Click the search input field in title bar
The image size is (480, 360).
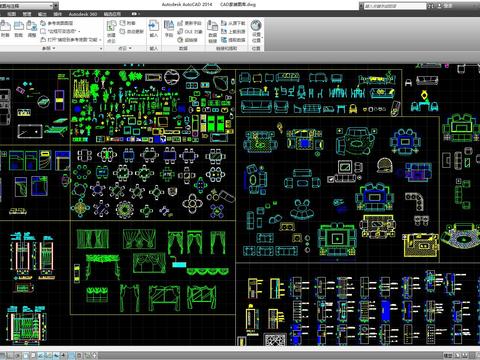[393, 6]
